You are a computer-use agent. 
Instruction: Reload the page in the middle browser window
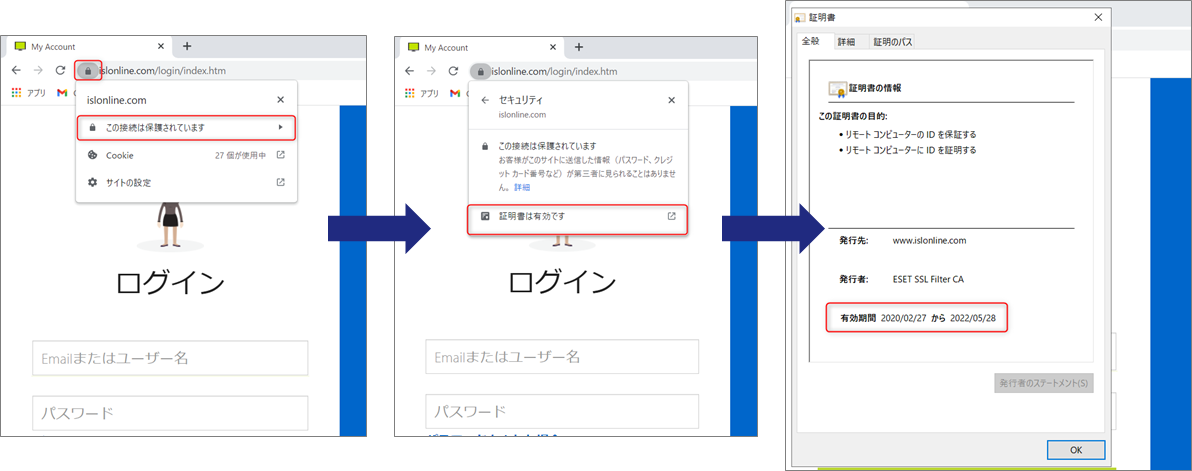click(452, 71)
